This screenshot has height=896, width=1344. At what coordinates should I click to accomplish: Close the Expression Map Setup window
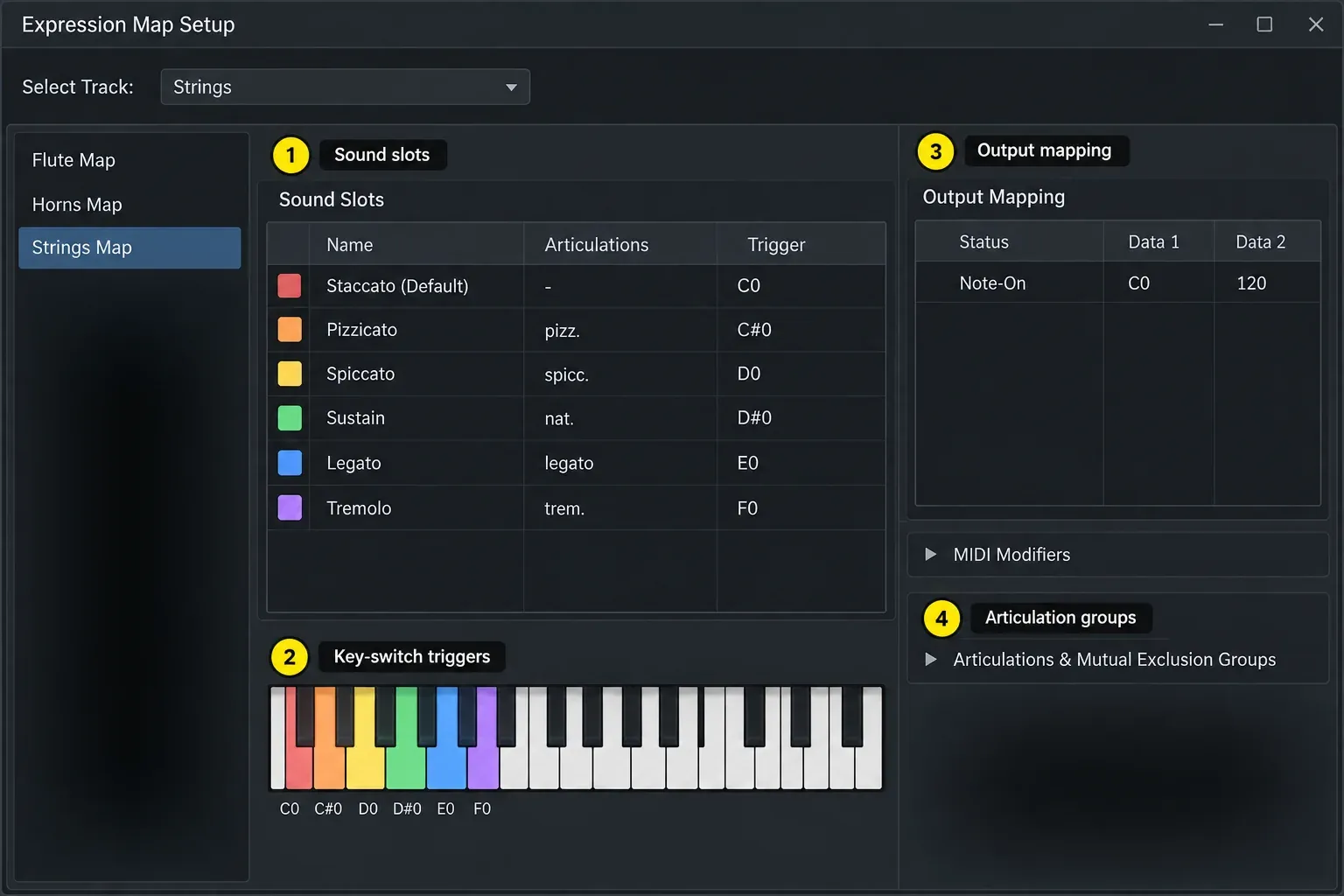coord(1316,24)
